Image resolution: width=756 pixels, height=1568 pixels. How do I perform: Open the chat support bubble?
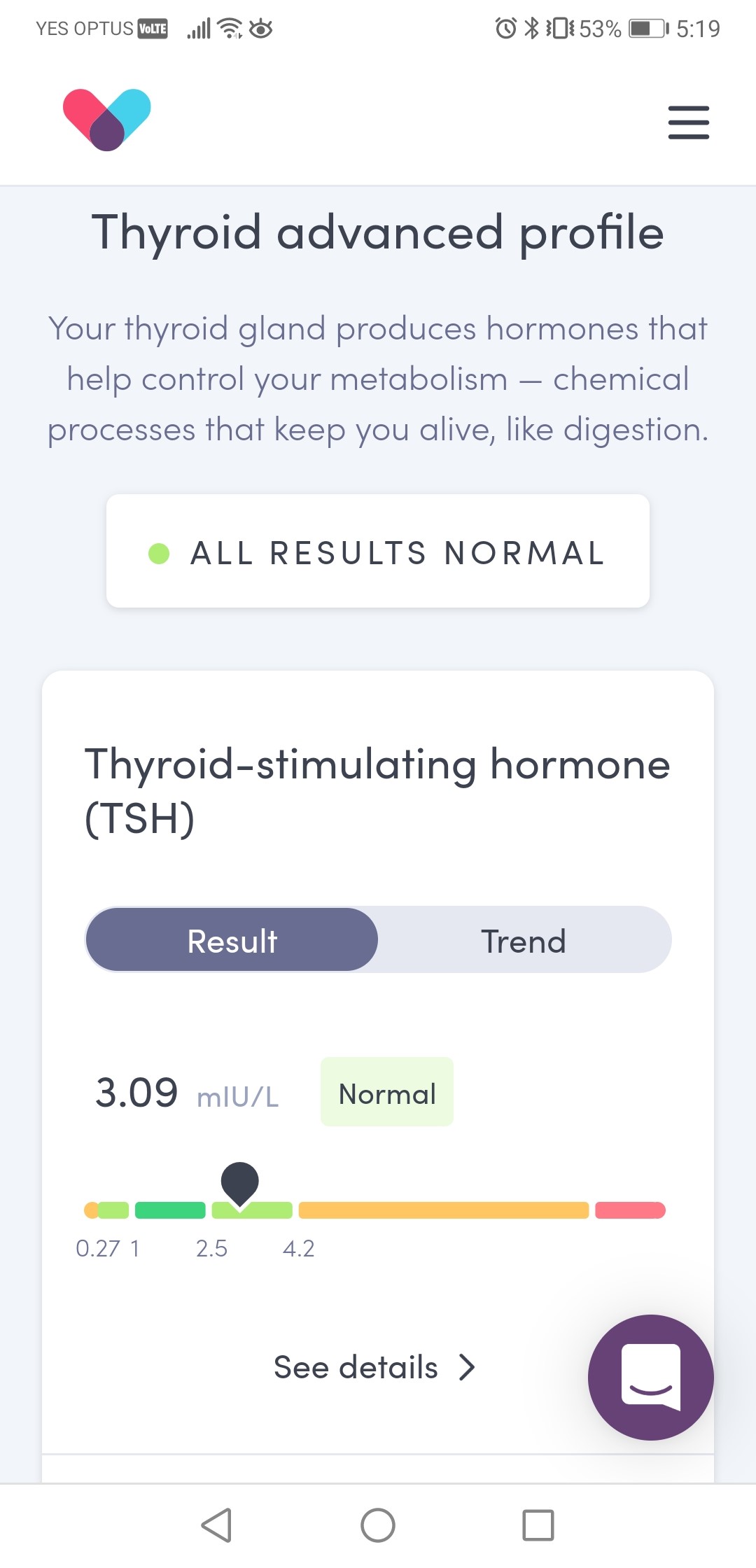point(650,1377)
